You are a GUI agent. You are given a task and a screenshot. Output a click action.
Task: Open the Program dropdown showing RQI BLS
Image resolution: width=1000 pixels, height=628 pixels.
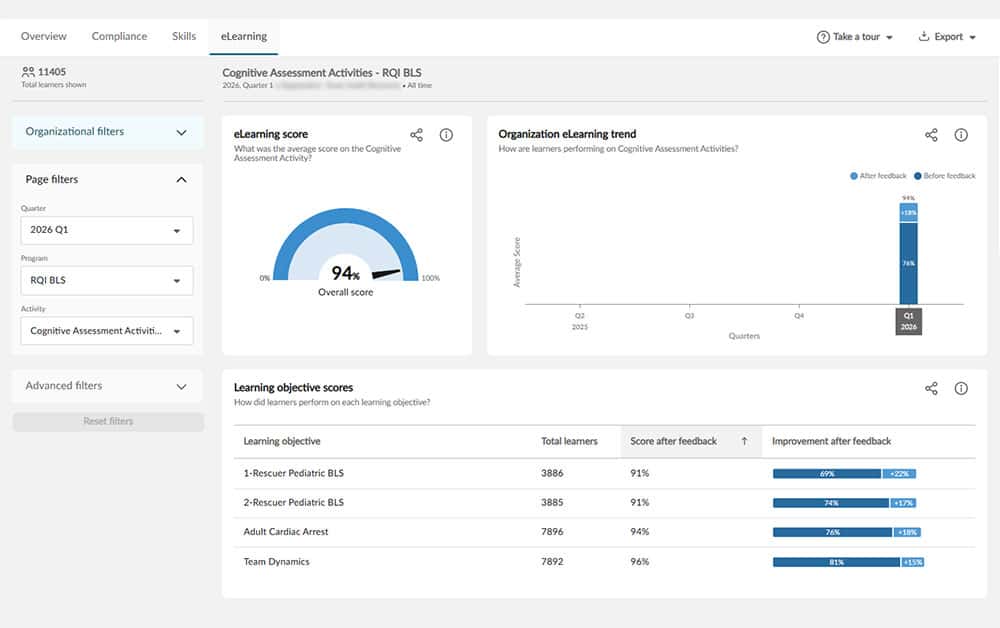pyautogui.click(x=107, y=281)
